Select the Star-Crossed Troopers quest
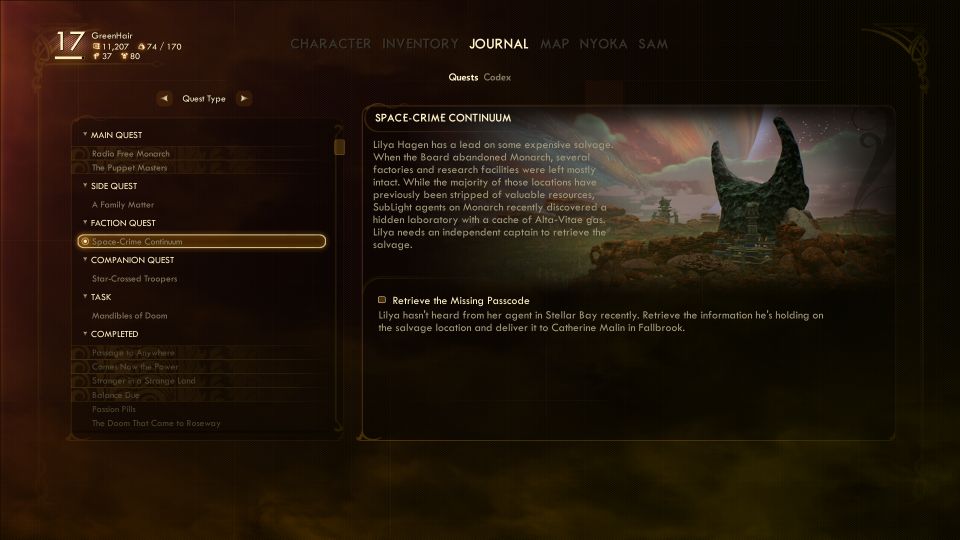 (135, 279)
